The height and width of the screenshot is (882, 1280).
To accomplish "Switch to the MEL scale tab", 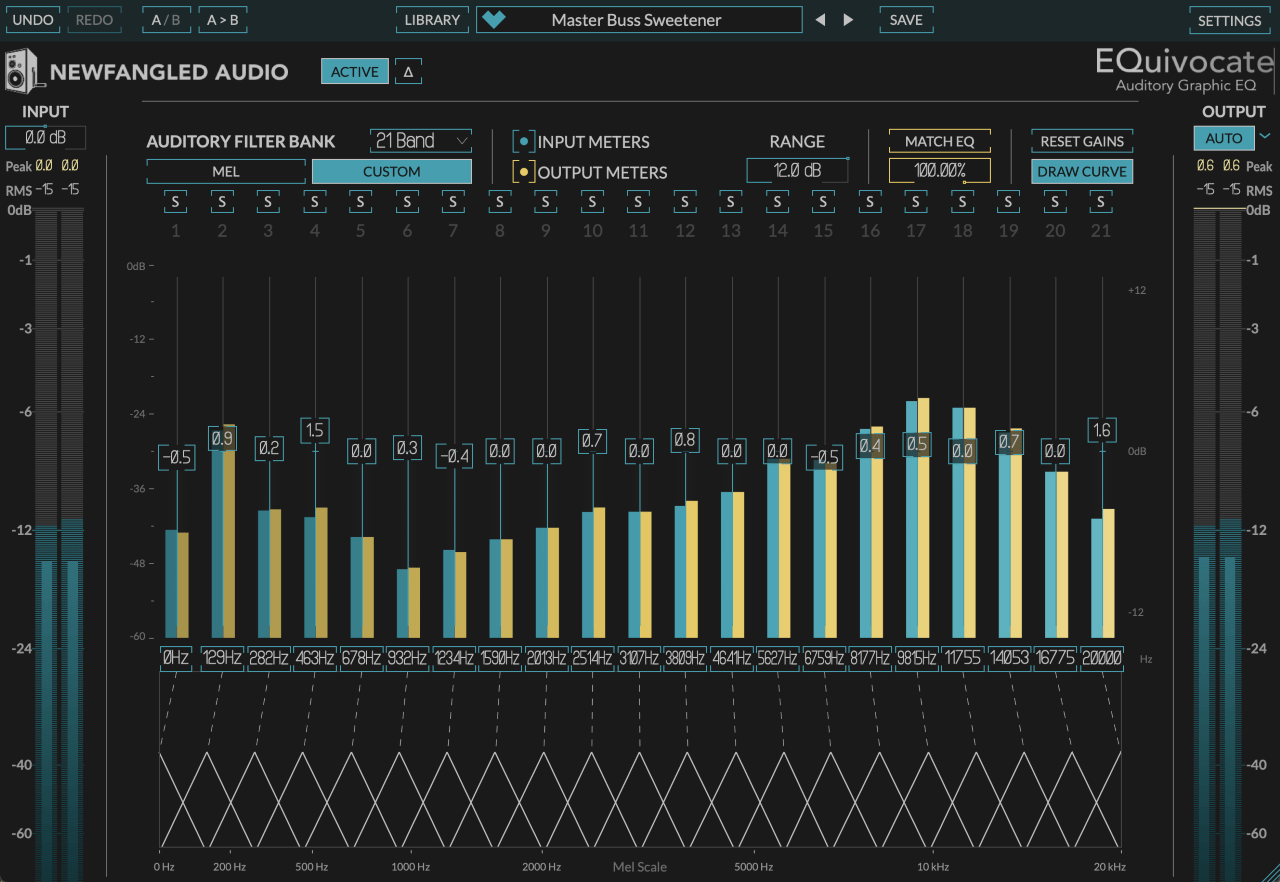I will click(227, 171).
